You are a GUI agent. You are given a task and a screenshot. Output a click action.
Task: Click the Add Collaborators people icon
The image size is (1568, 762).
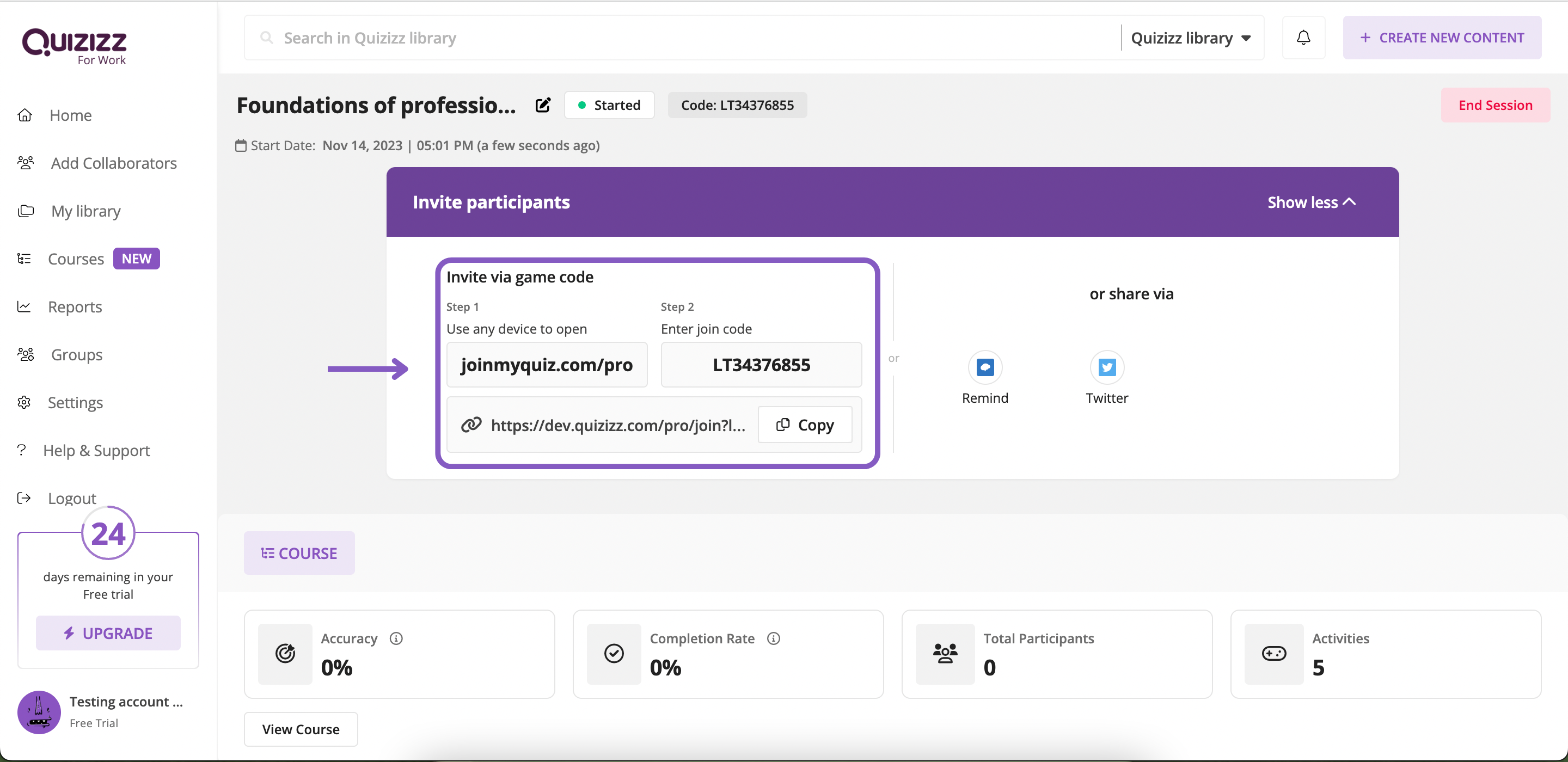[26, 163]
